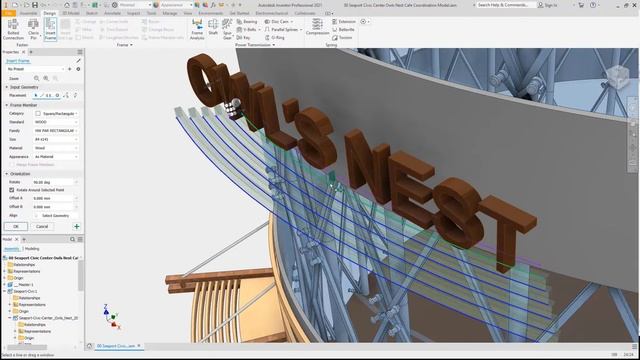Open the Family dropdown
This screenshot has height=360, width=640.
[56, 131]
